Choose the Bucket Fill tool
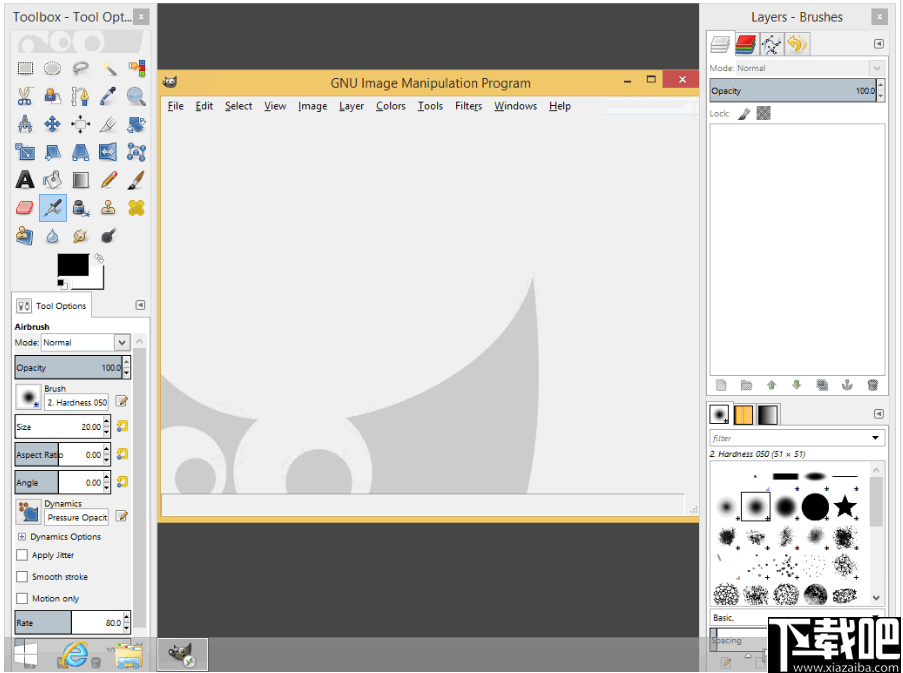 coord(53,180)
